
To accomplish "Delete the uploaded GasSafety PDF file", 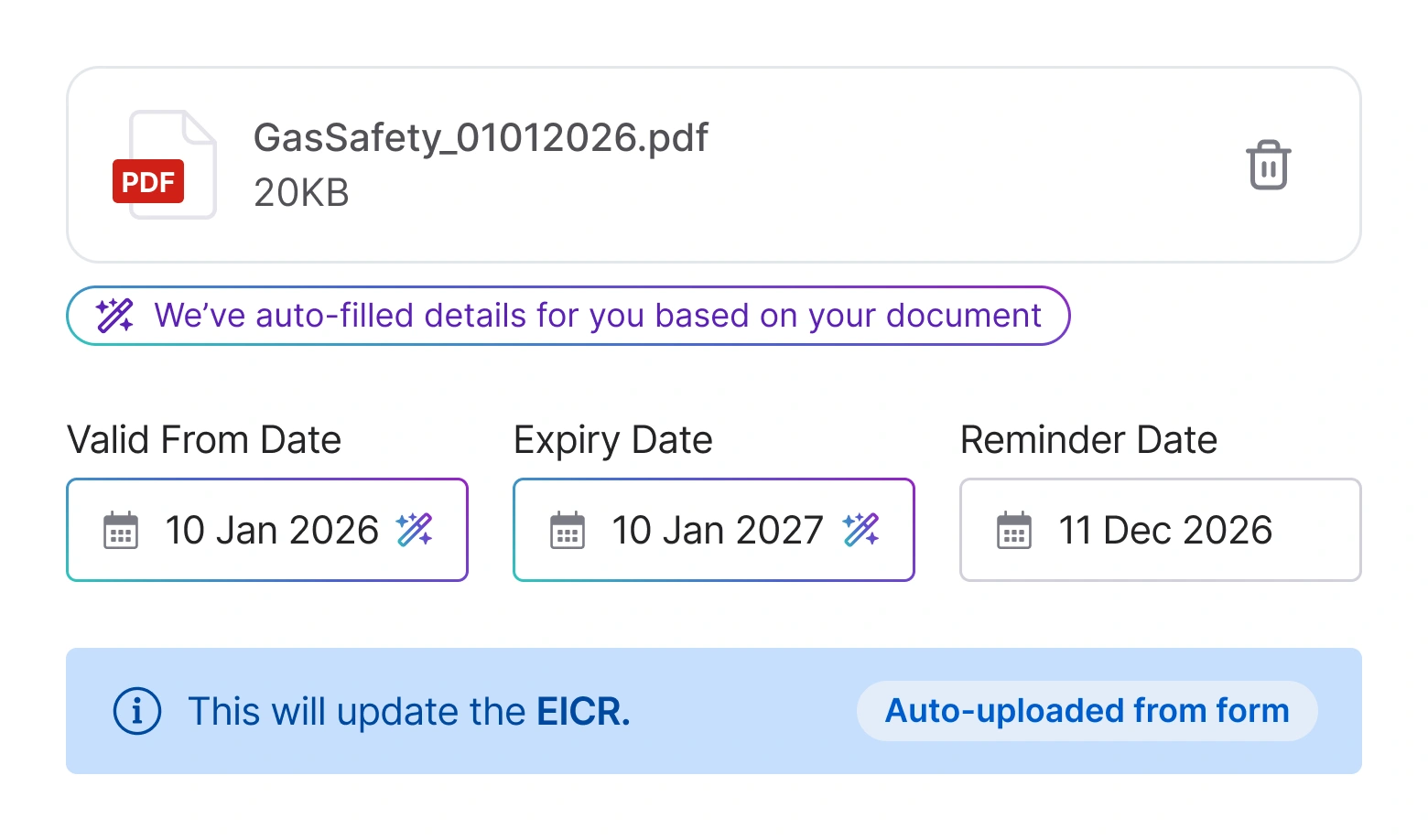I will (x=1268, y=166).
